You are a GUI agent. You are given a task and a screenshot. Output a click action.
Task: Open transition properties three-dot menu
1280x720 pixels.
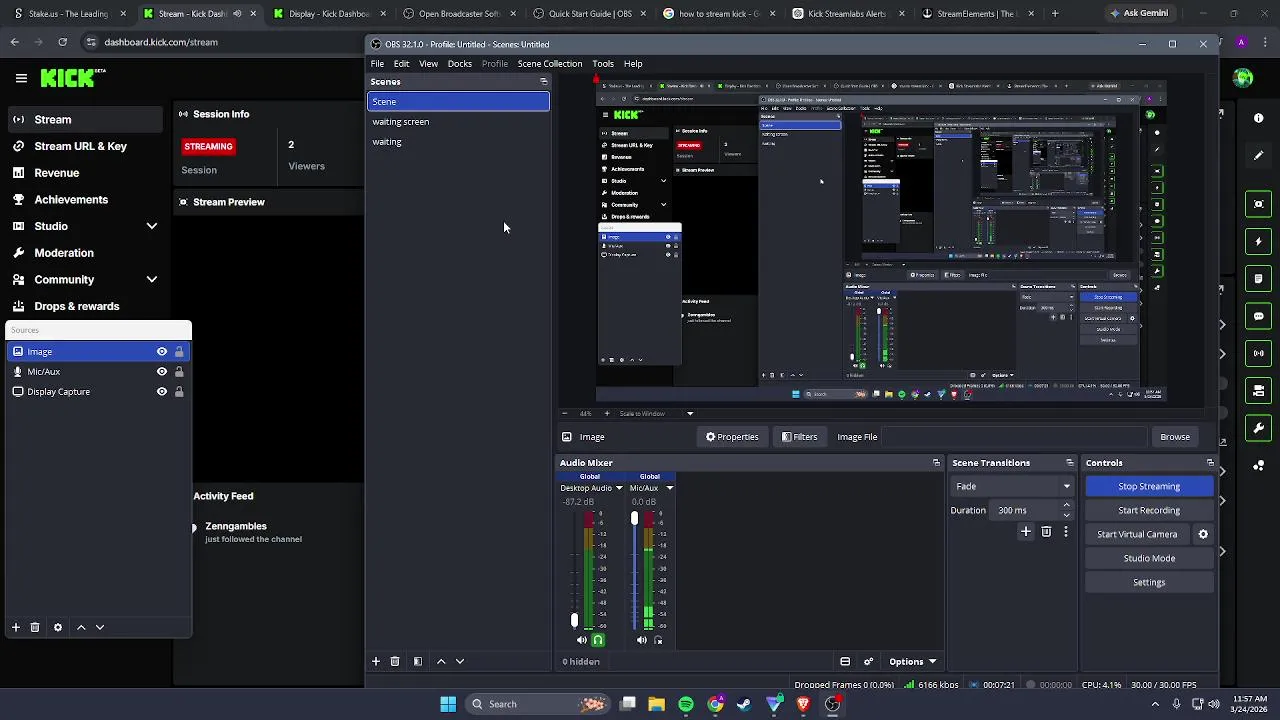coord(1066,532)
